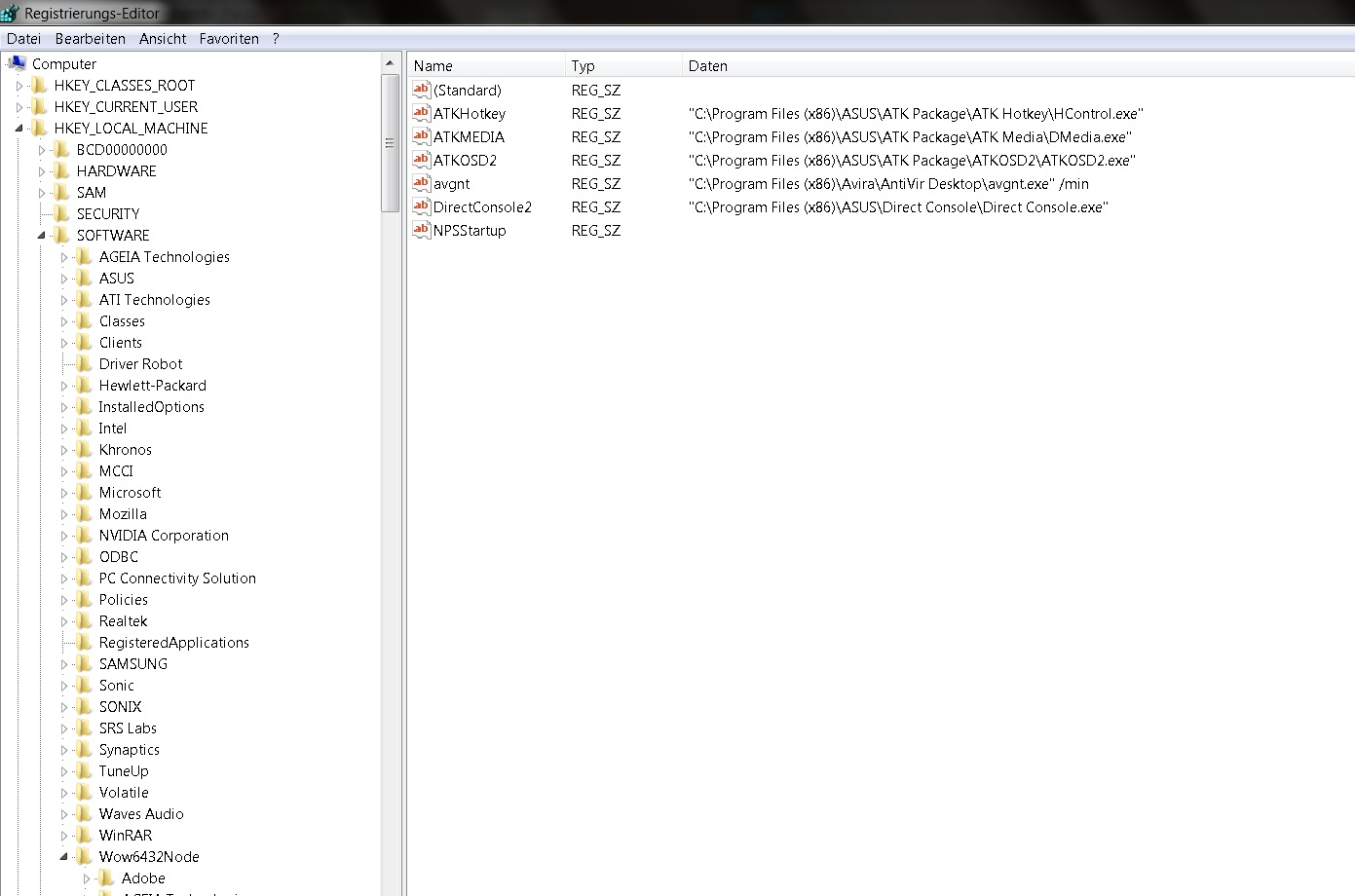Click the avgnt.exe /min data path
The height and width of the screenshot is (896, 1355).
[x=888, y=183]
